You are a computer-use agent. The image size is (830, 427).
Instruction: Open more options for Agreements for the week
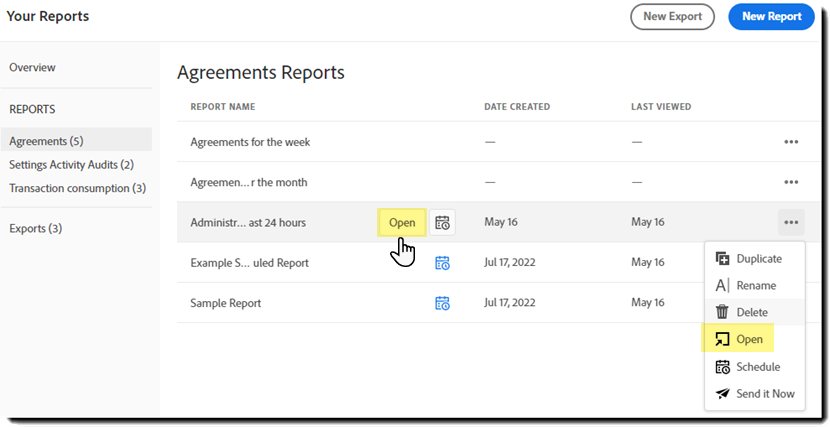(x=791, y=142)
